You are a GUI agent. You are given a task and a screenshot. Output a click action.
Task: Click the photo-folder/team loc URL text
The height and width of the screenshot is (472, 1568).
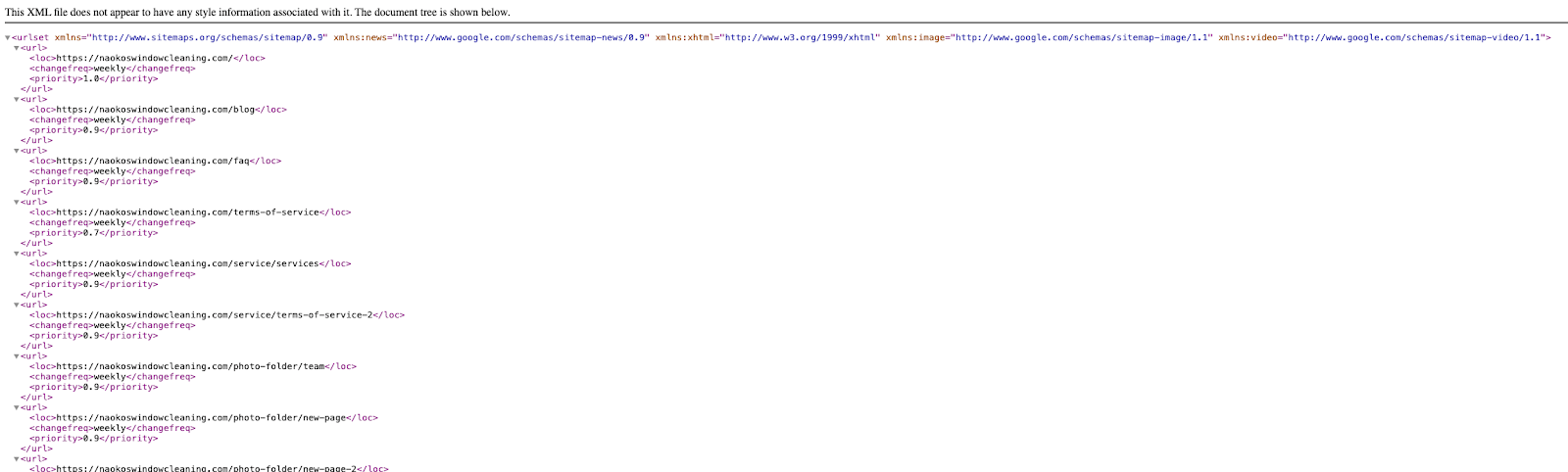tap(190, 366)
